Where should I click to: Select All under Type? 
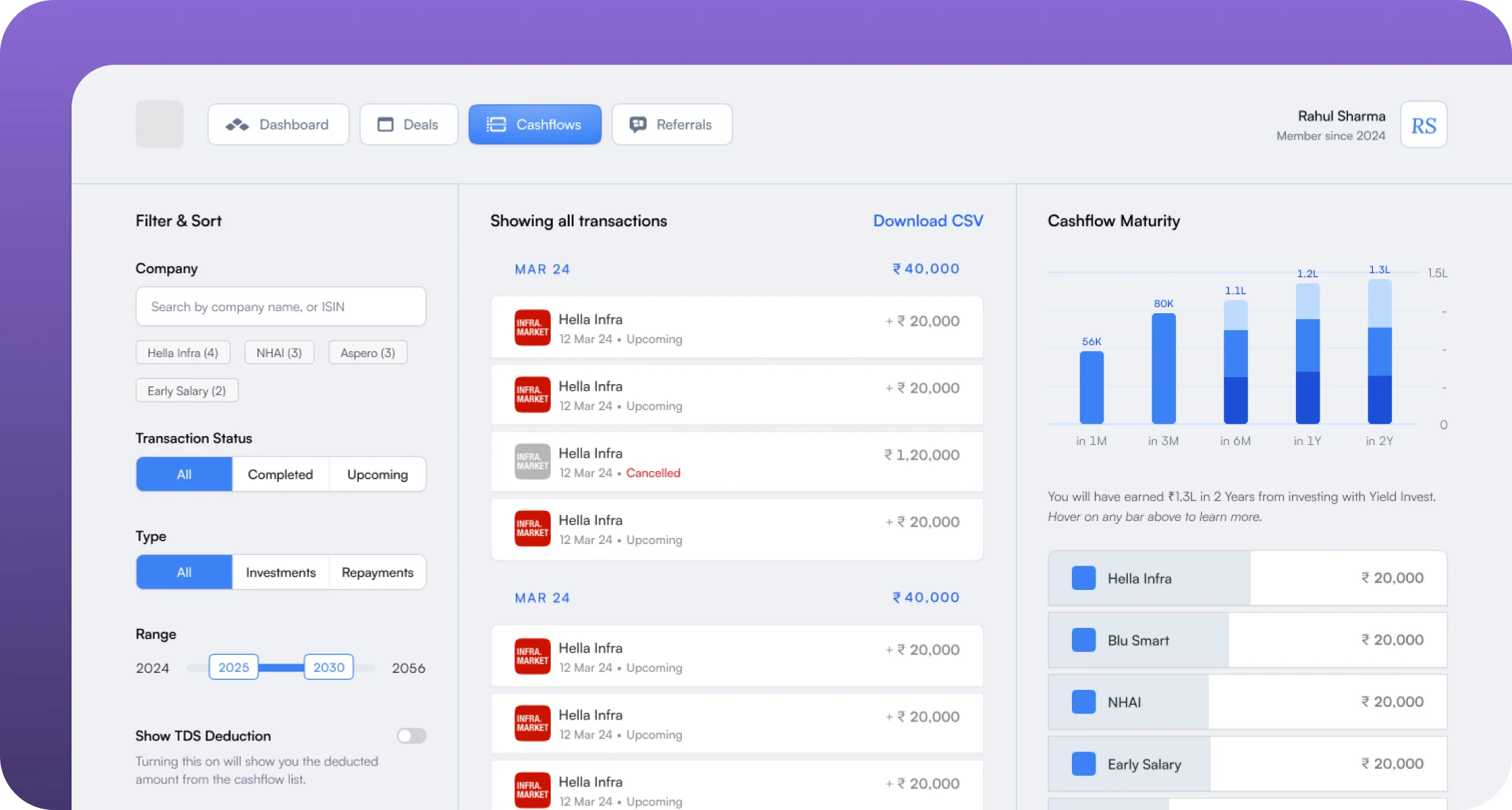tap(184, 572)
